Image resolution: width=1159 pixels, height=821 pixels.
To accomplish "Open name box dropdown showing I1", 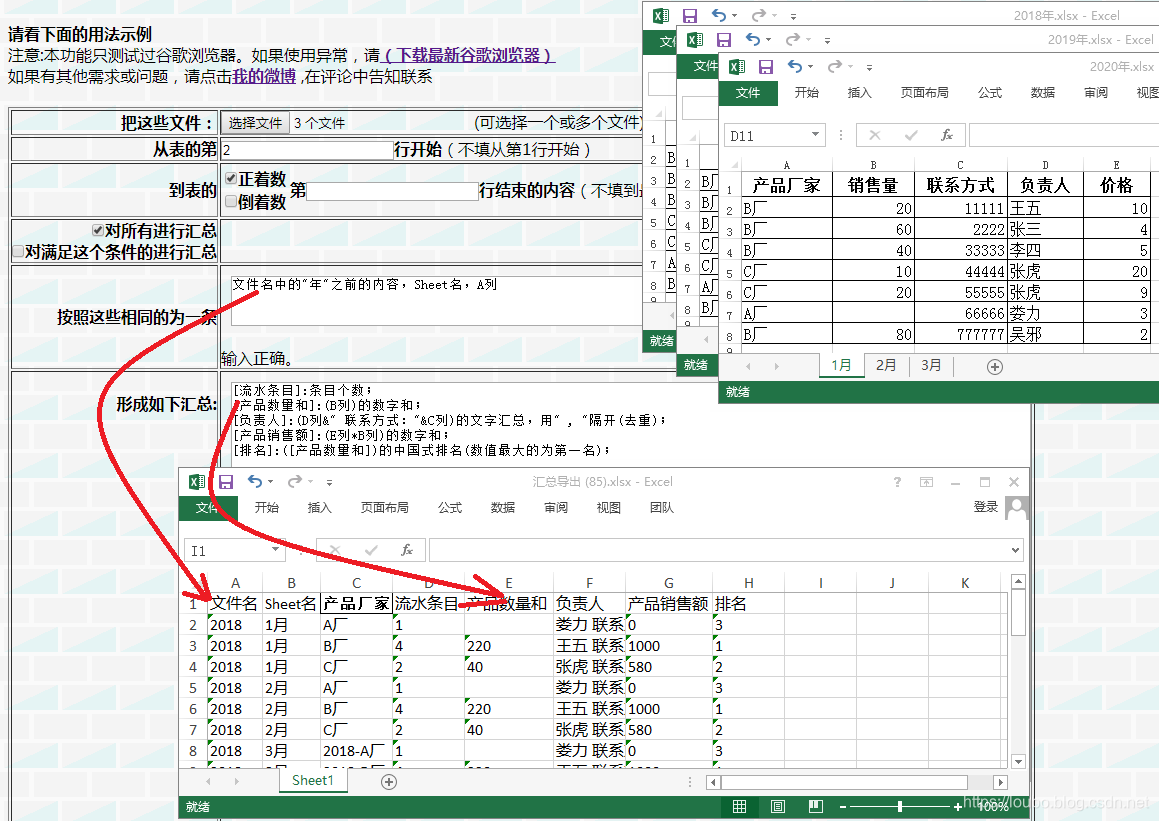I will click(275, 550).
